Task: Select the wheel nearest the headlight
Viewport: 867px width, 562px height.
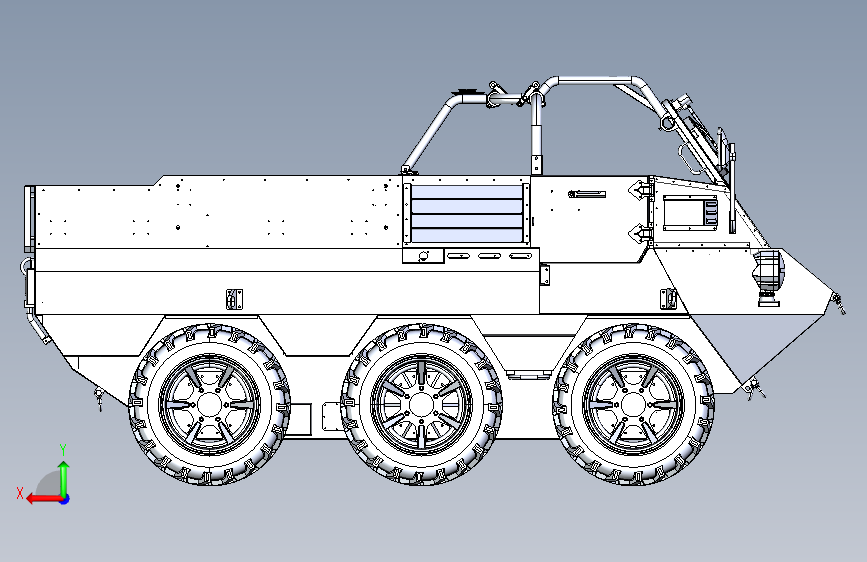Action: click(x=634, y=404)
